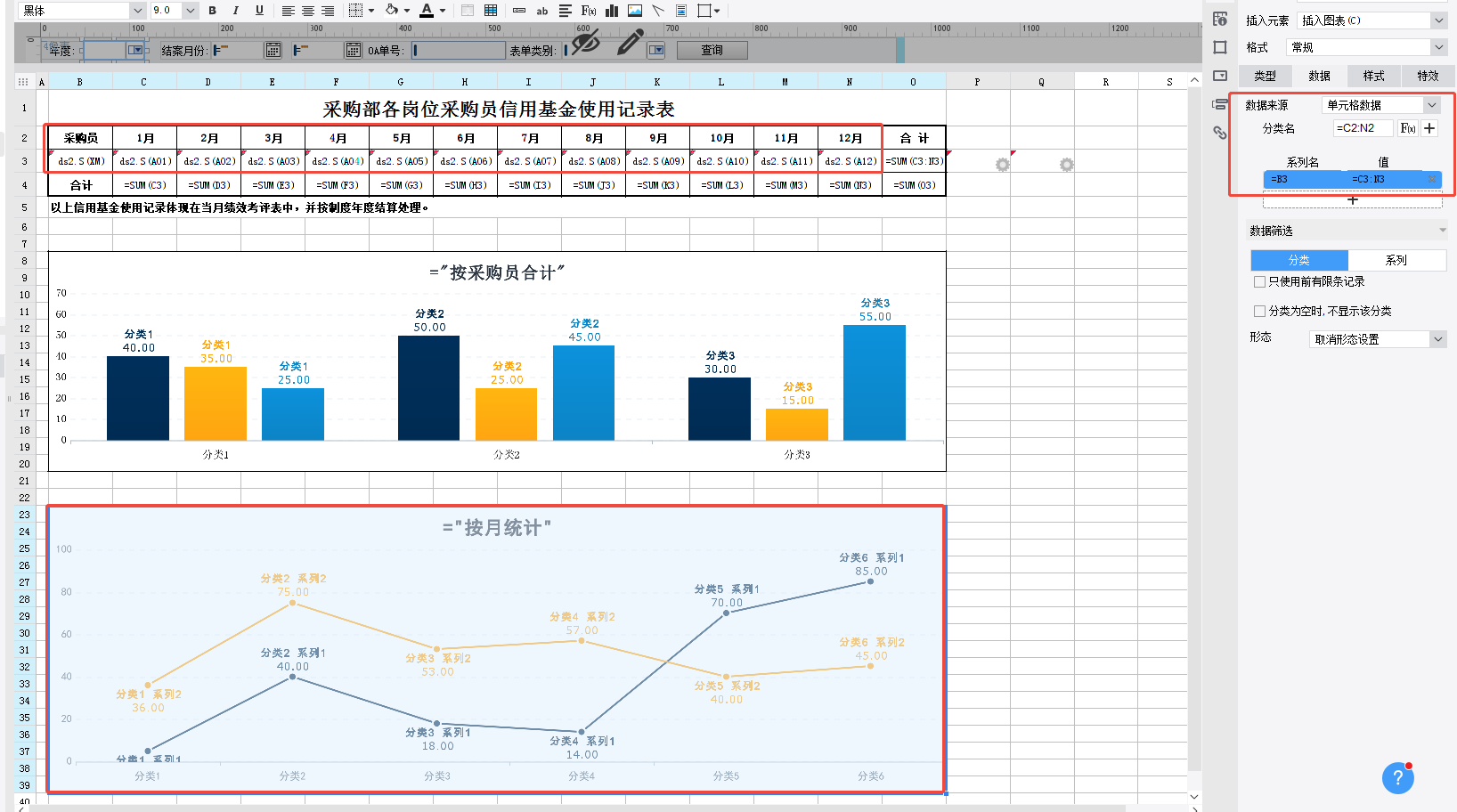
Task: Click the paint bucket fill color icon
Action: click(392, 11)
